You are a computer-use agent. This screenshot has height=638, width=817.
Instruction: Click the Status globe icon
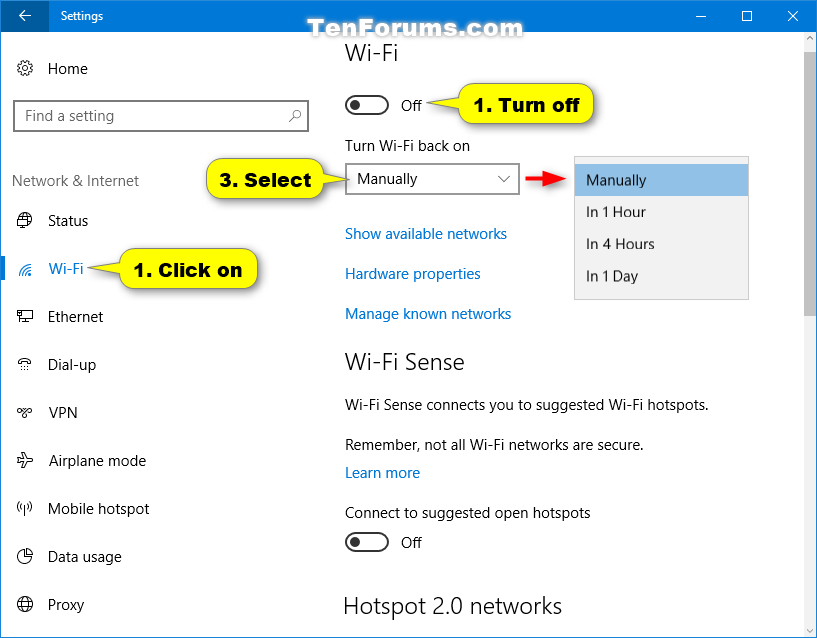point(24,220)
